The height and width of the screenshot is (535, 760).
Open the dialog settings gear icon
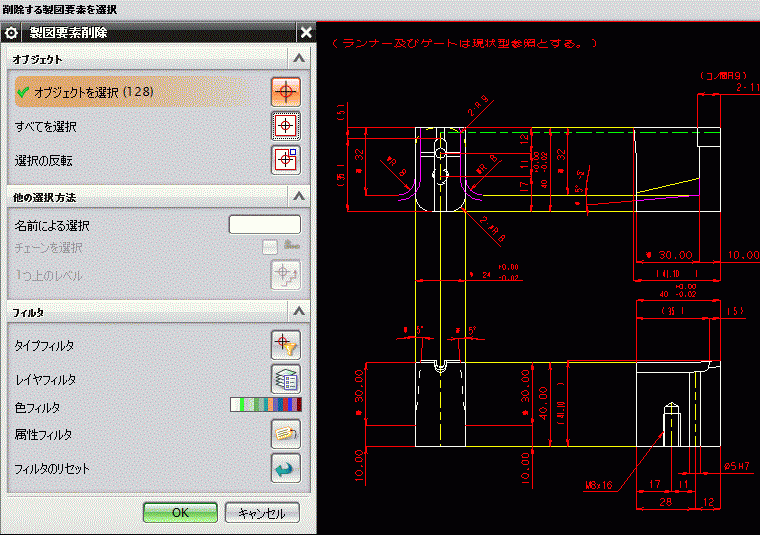(11, 33)
